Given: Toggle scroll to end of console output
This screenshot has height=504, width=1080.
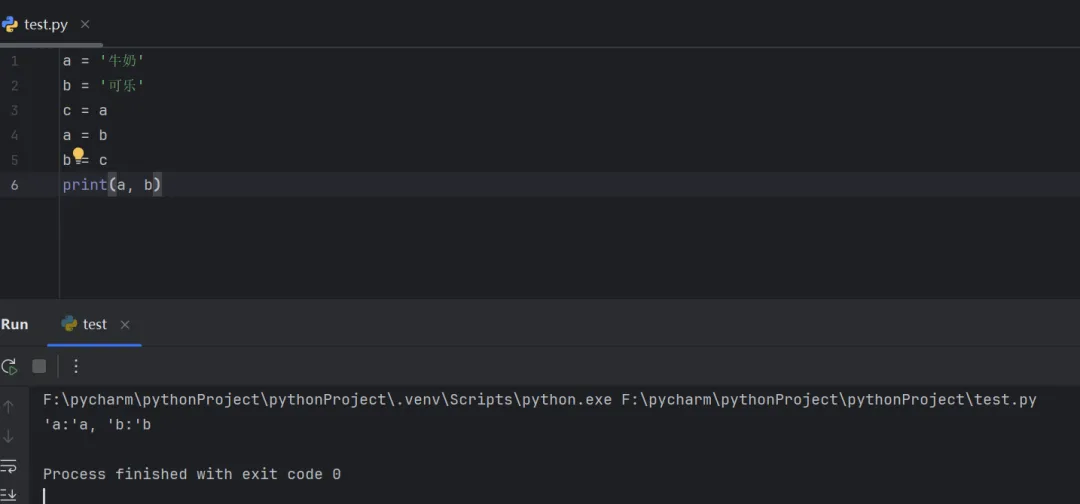Looking at the screenshot, I should (9, 493).
